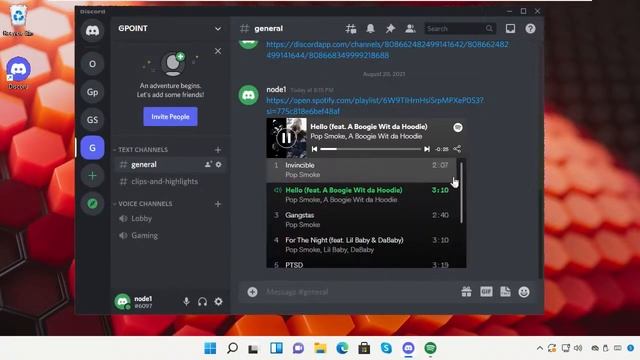Image resolution: width=640 pixels, height=360 pixels.
Task: Open the general text channel
Action: tap(169, 164)
